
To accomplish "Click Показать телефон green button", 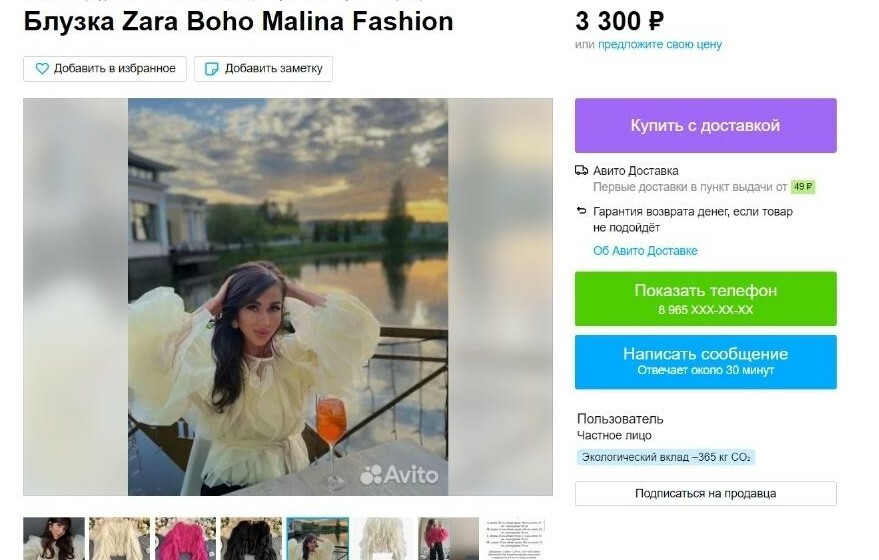I will [706, 299].
